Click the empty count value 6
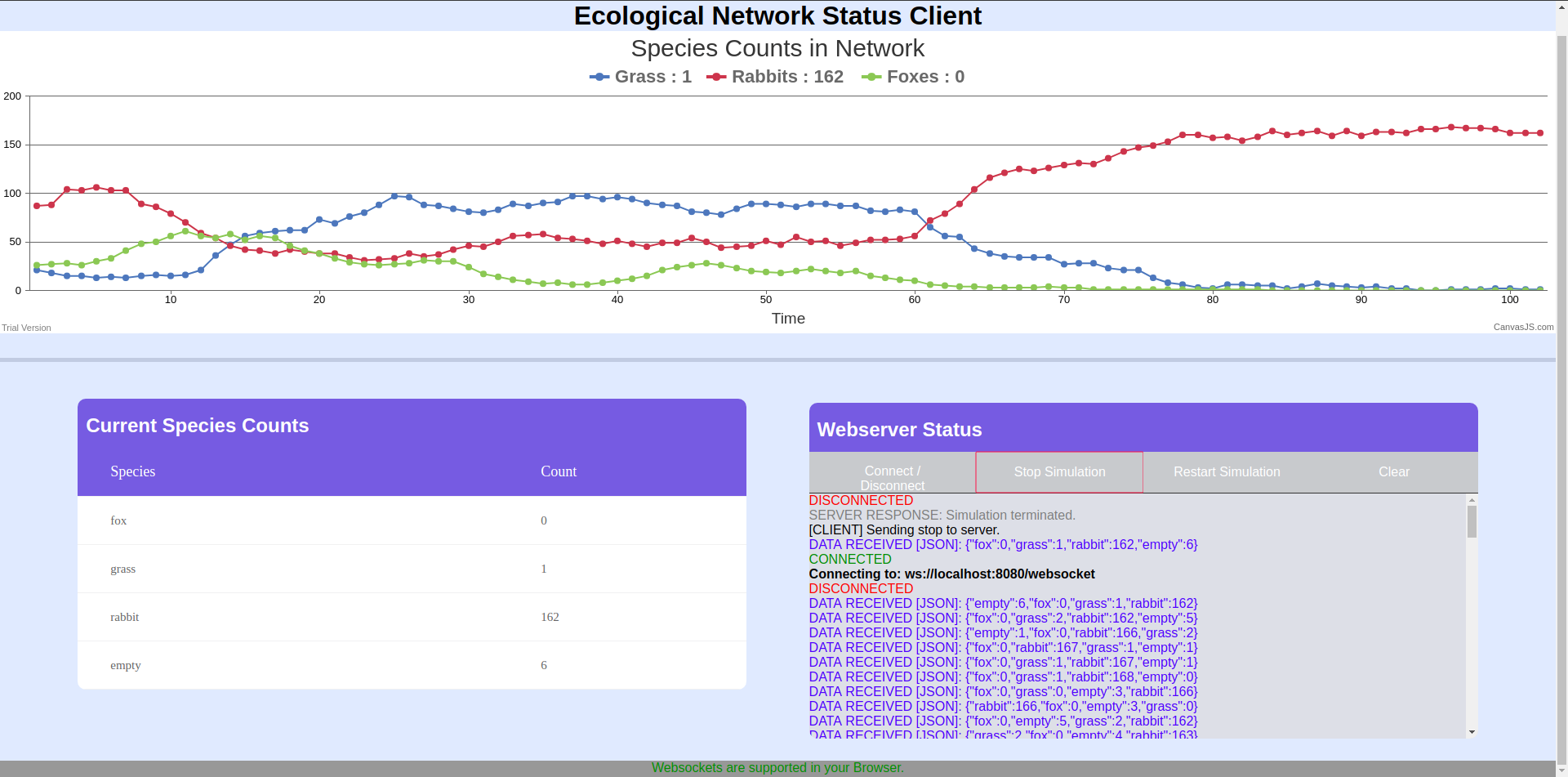This screenshot has height=777, width=1568. [x=544, y=665]
